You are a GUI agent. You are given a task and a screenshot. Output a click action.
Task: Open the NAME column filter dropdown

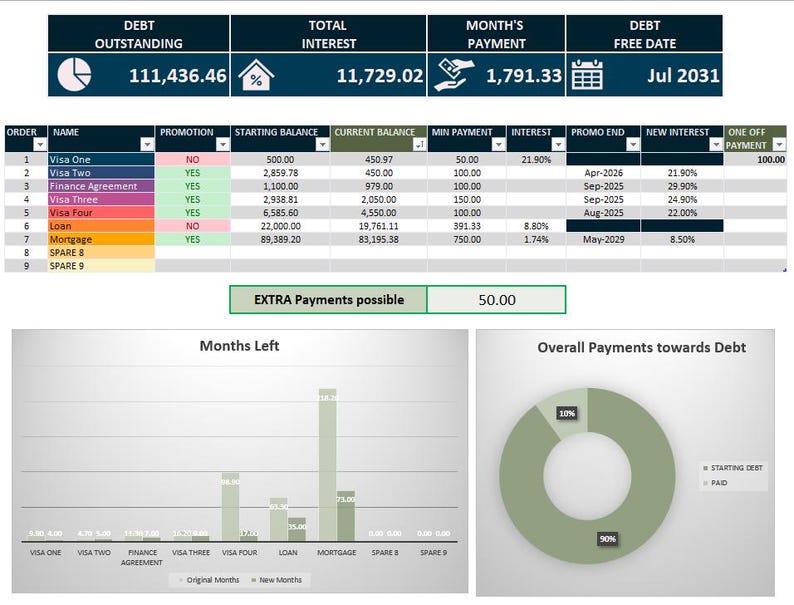coord(147,145)
